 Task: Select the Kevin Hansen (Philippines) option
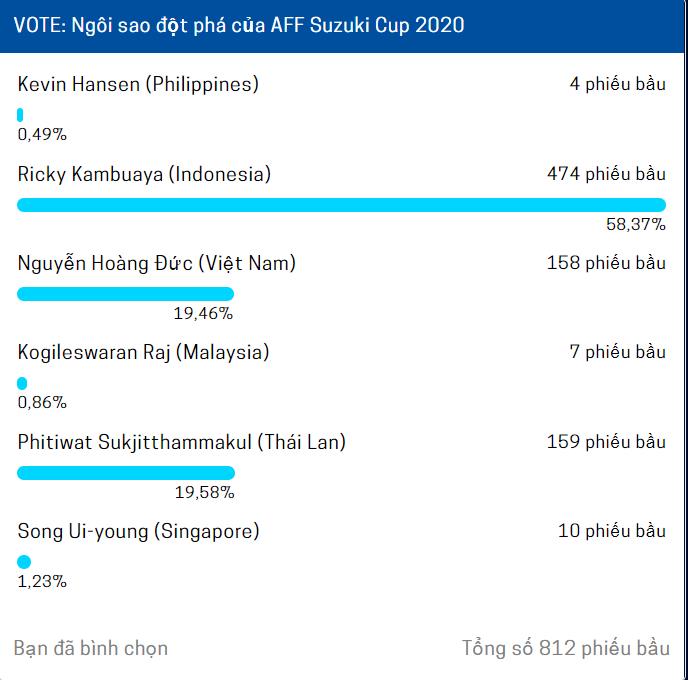point(138,84)
